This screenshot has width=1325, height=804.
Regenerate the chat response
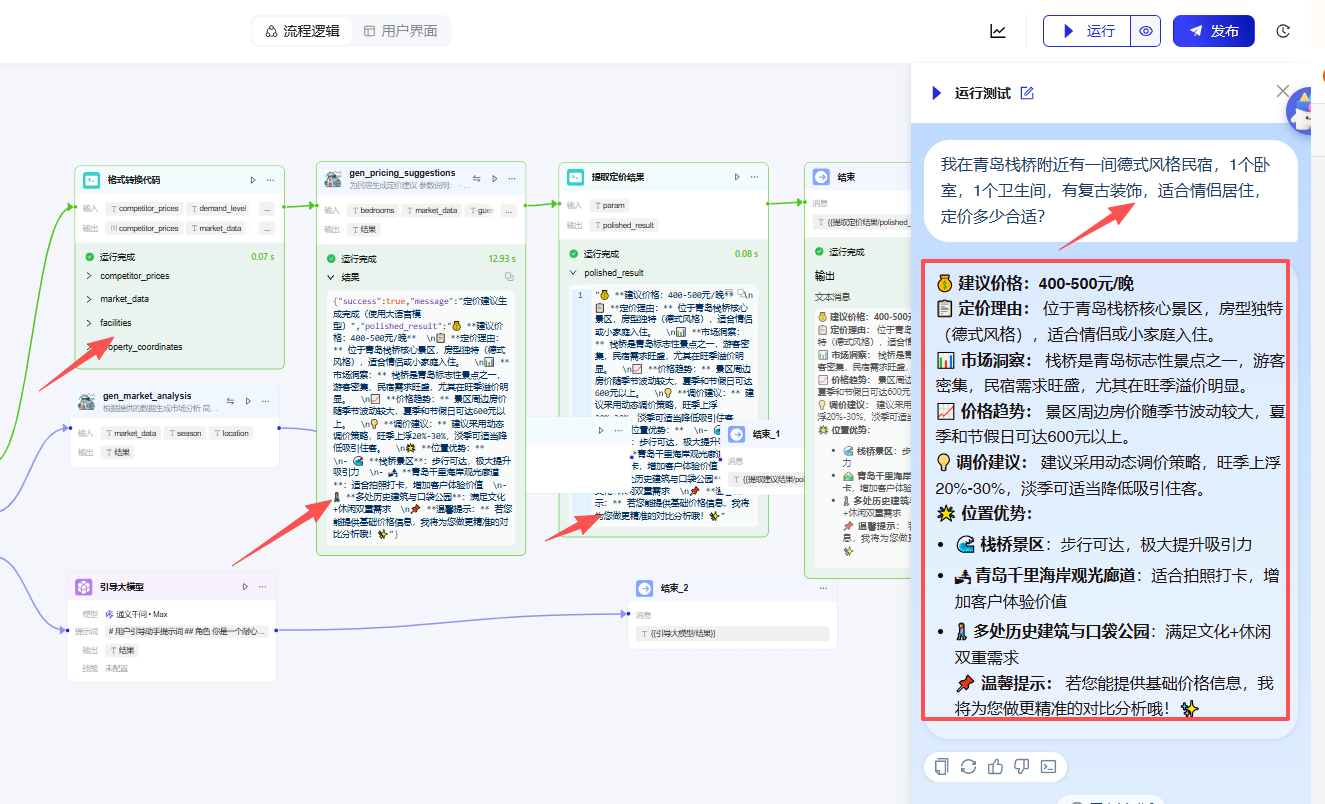pos(968,767)
